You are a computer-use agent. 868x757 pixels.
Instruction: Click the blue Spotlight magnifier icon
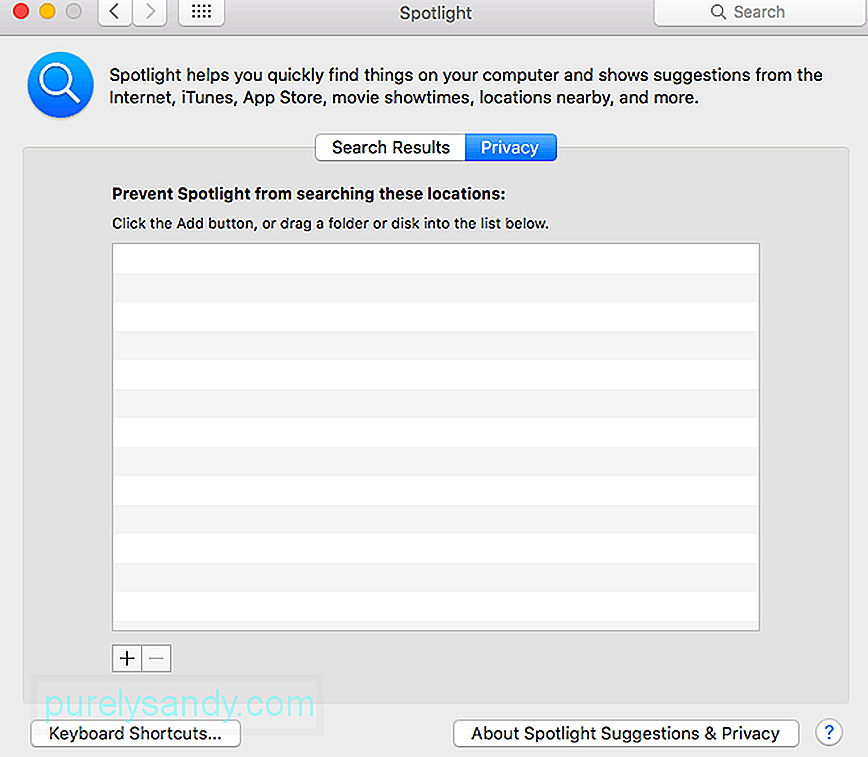pos(60,85)
